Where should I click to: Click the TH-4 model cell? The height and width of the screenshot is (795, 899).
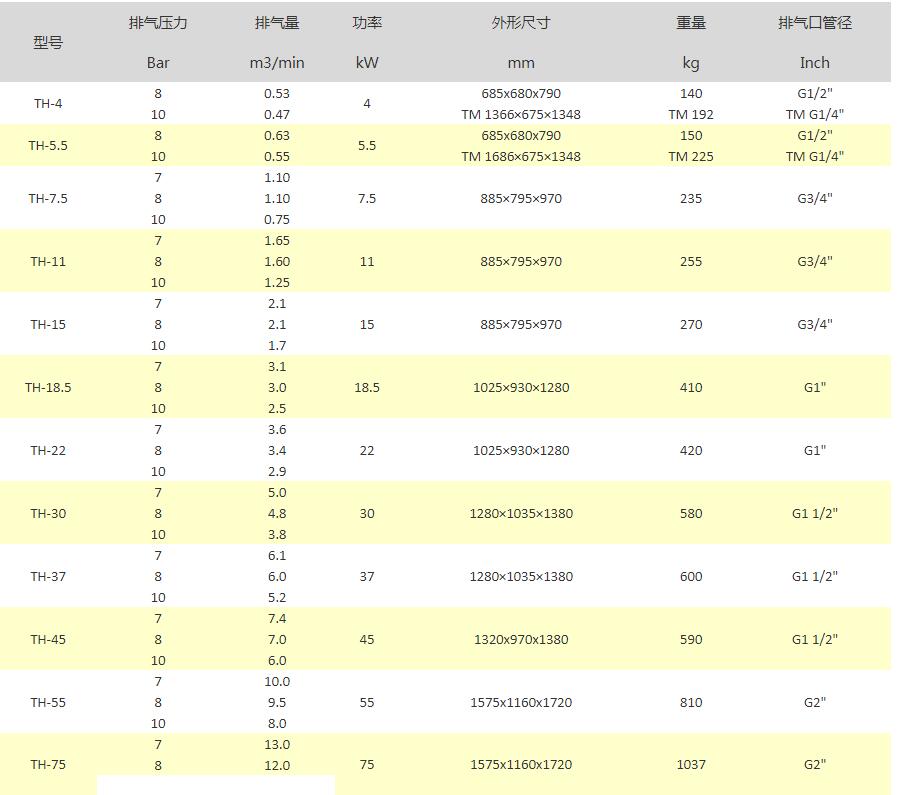point(48,104)
